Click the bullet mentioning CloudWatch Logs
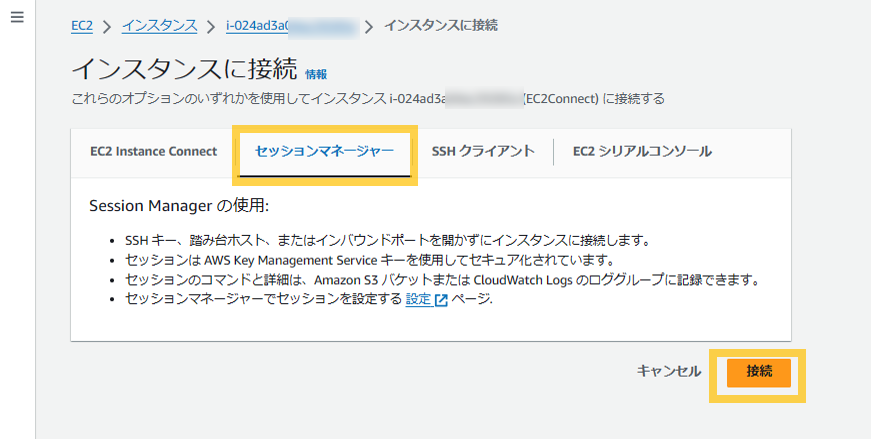 click(442, 280)
